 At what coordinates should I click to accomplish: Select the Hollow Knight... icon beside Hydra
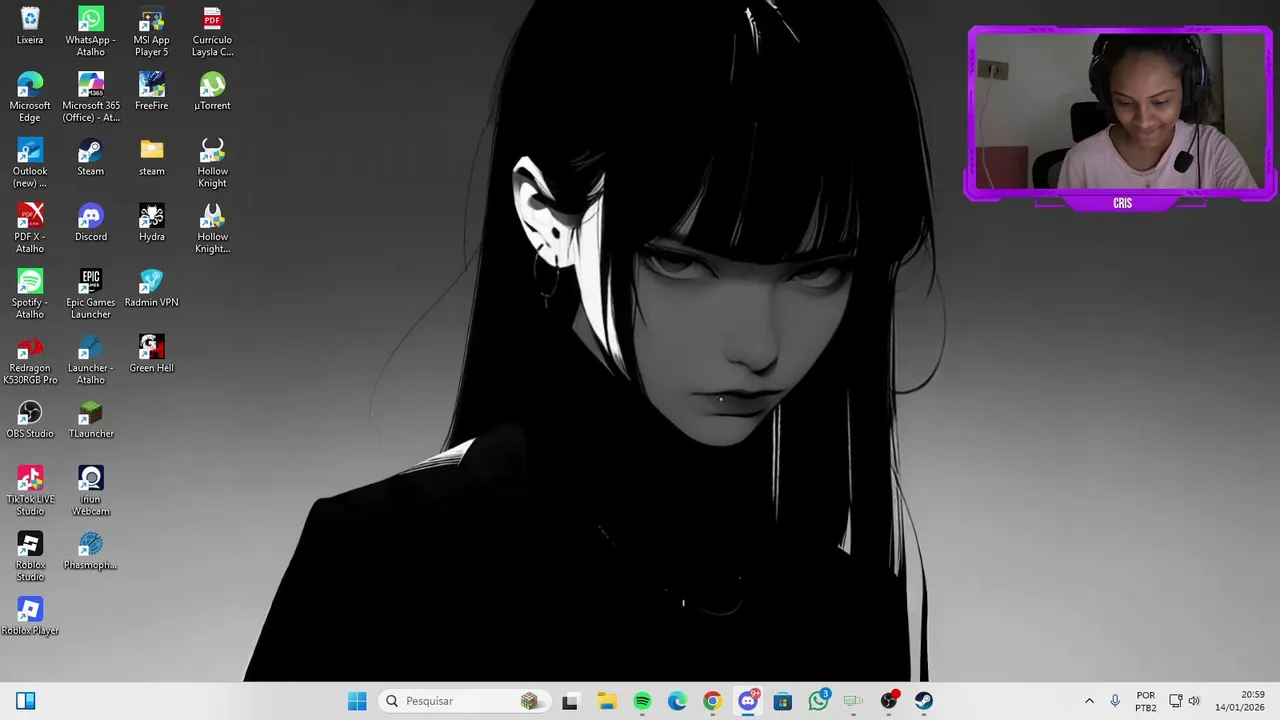[x=212, y=228]
